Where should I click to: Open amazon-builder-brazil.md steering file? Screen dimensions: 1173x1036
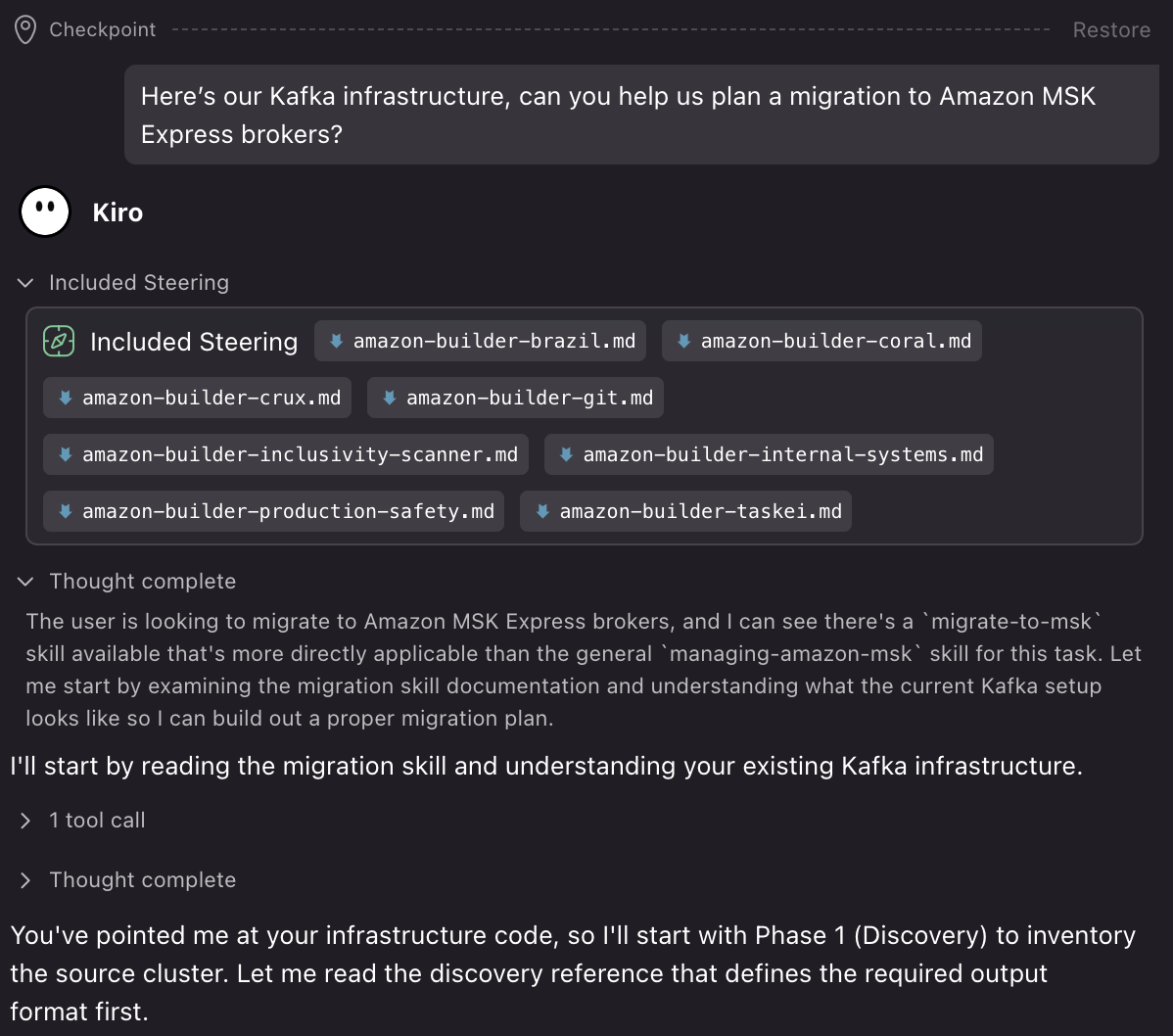[481, 341]
